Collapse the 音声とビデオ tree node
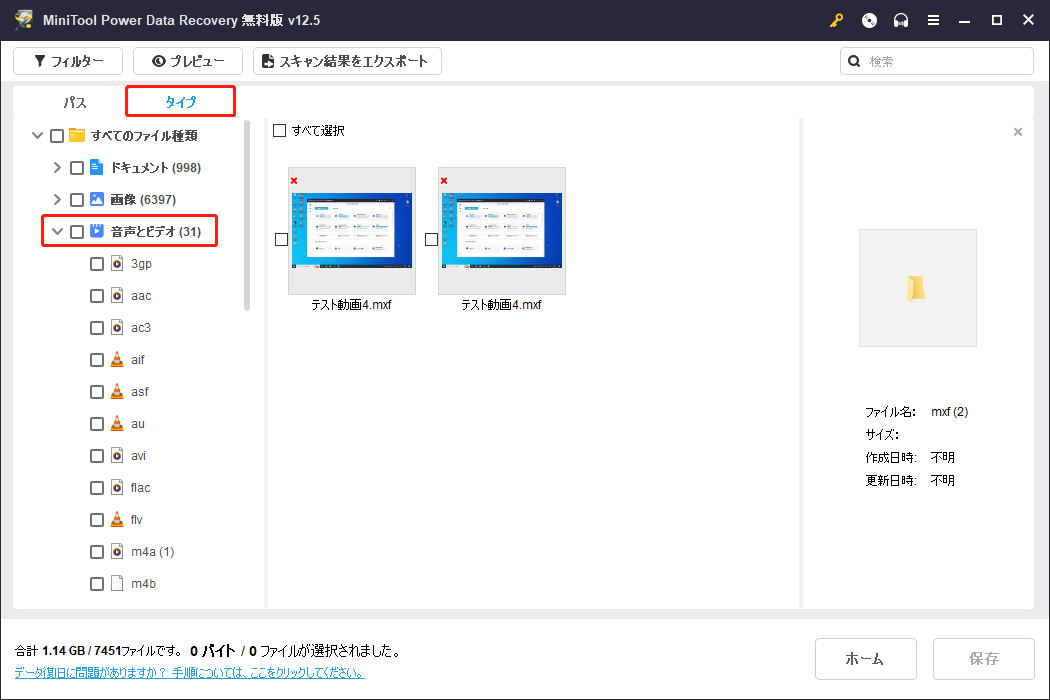Viewport: 1050px width, 700px height. coord(58,231)
